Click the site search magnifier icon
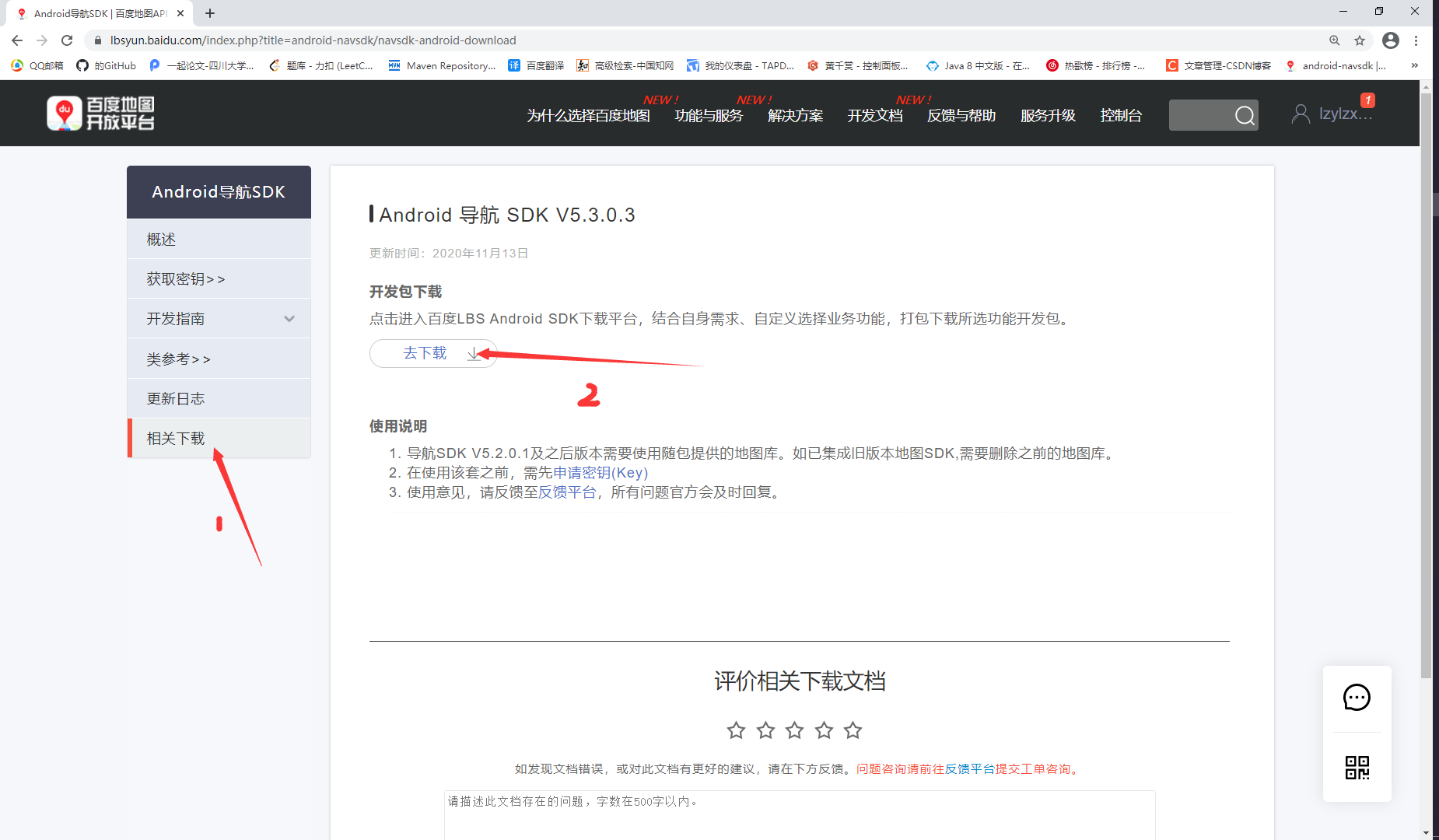Screen dimensions: 1439x840 coord(1245,116)
